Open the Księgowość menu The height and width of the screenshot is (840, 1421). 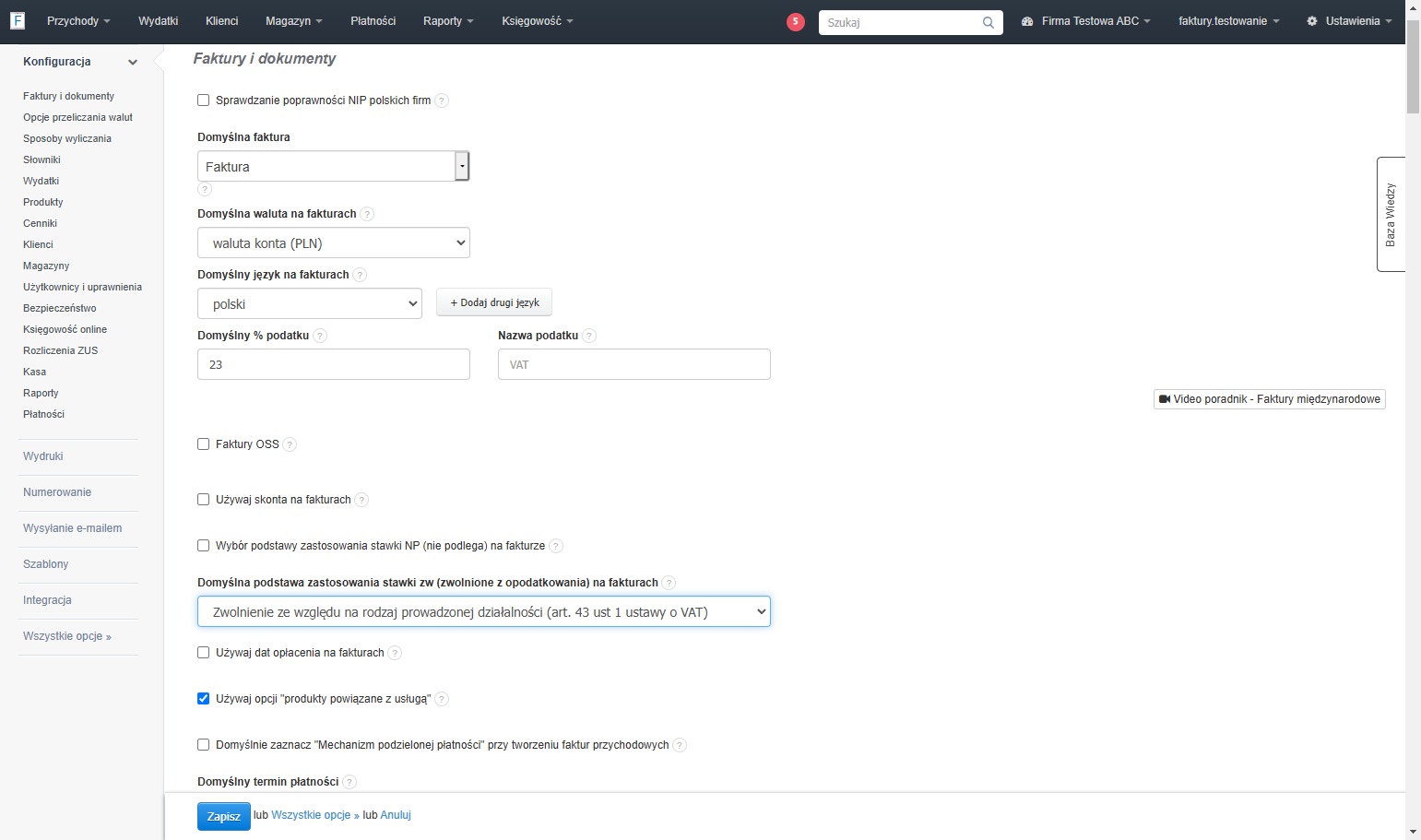coord(538,21)
